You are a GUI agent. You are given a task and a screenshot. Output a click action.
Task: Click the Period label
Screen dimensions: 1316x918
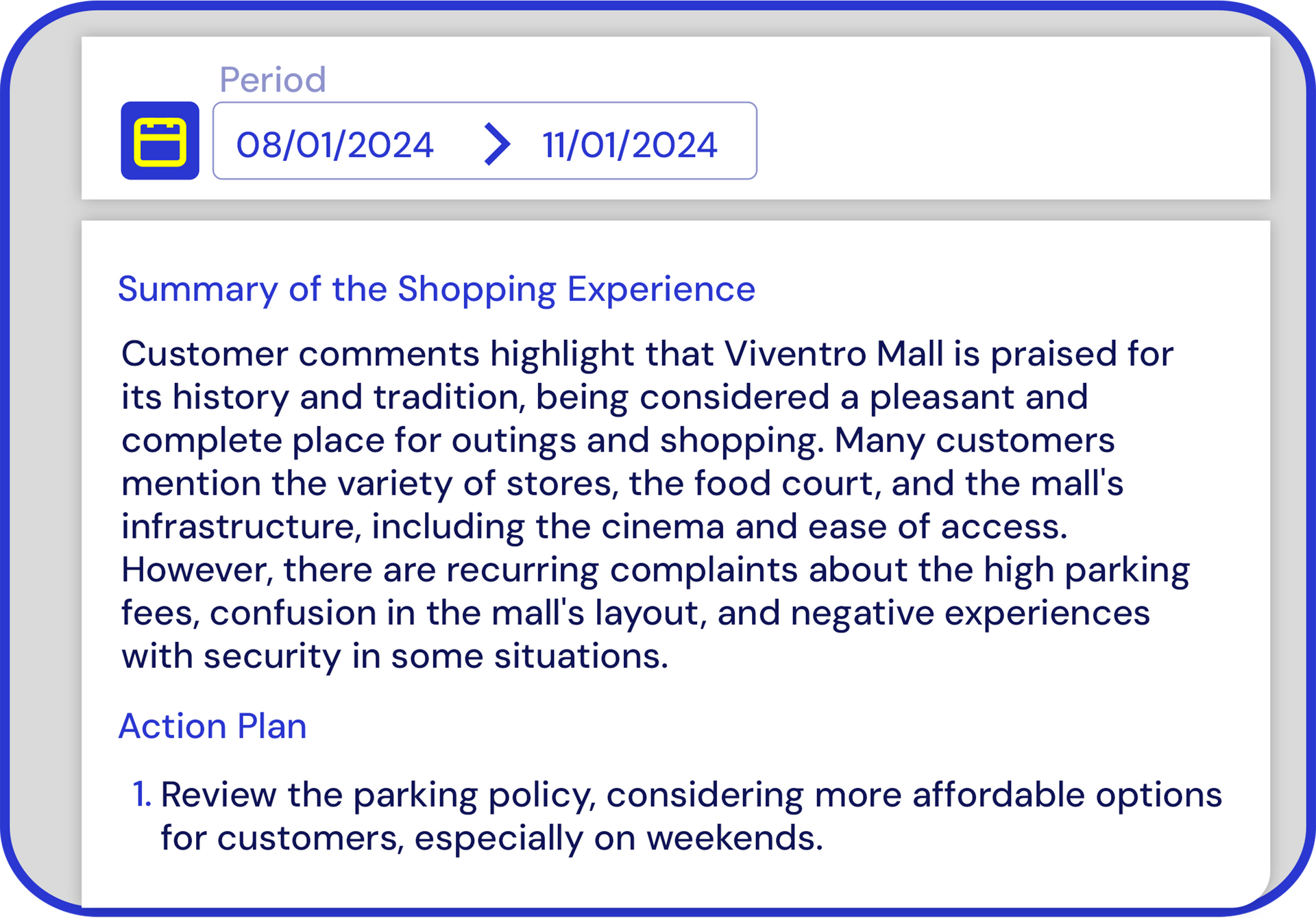[x=273, y=79]
